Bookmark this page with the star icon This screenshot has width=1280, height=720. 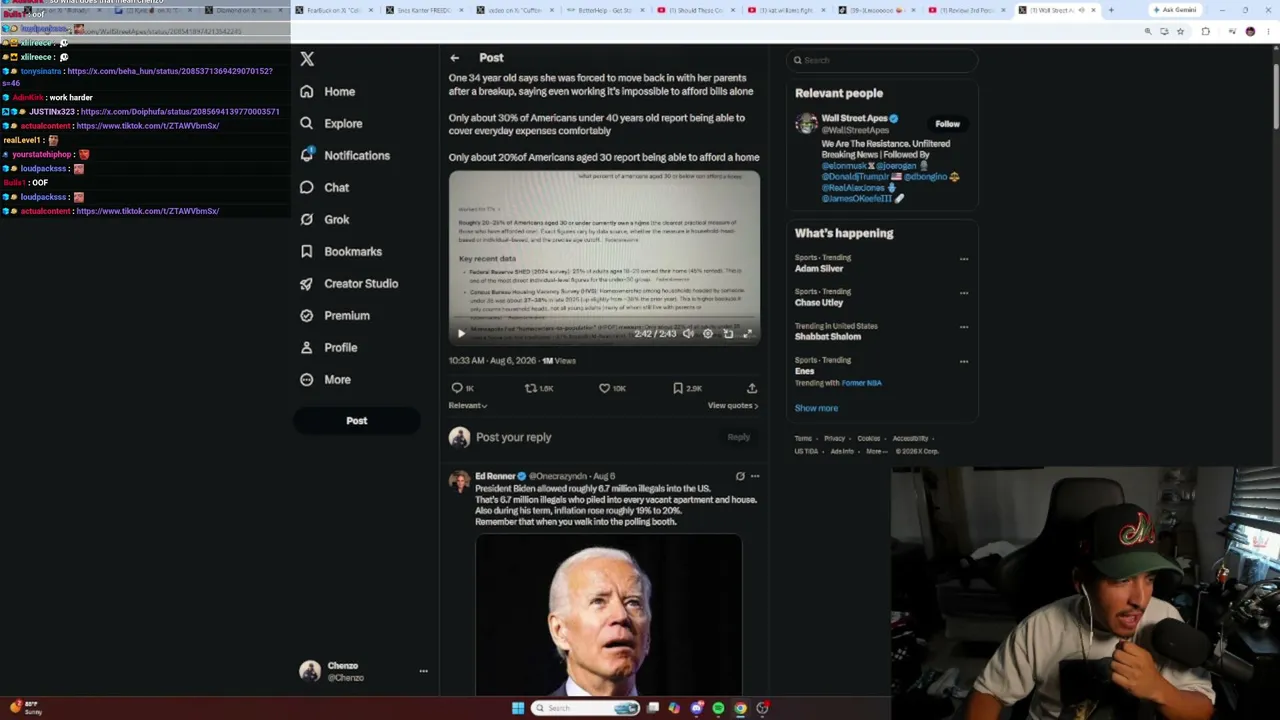point(1180,32)
